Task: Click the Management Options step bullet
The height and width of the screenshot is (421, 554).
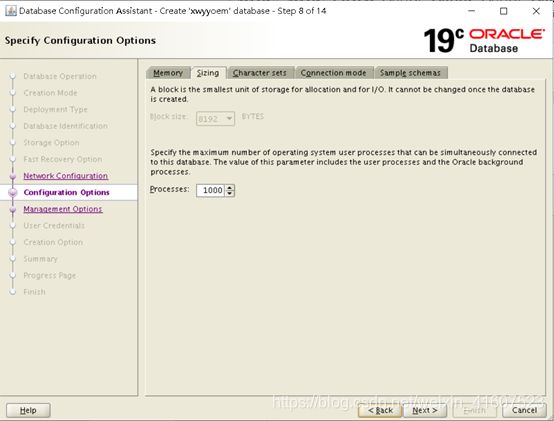Action: point(13,209)
